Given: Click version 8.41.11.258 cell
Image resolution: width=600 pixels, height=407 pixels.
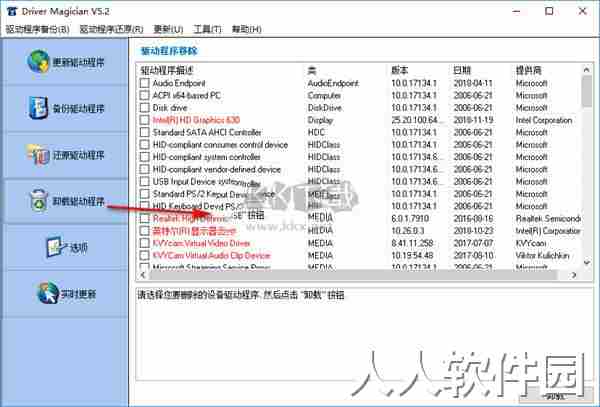Looking at the screenshot, I should (412, 243).
